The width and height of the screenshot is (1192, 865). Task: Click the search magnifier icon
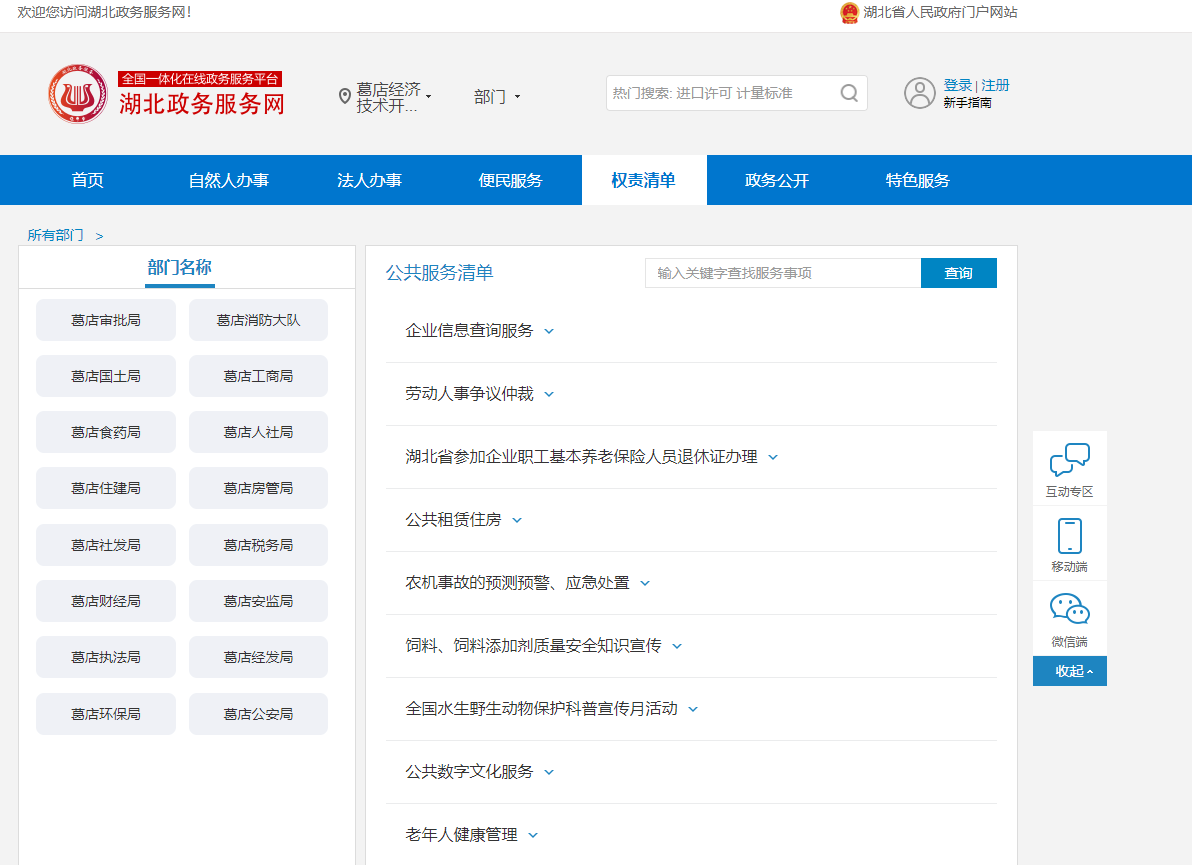pos(849,93)
